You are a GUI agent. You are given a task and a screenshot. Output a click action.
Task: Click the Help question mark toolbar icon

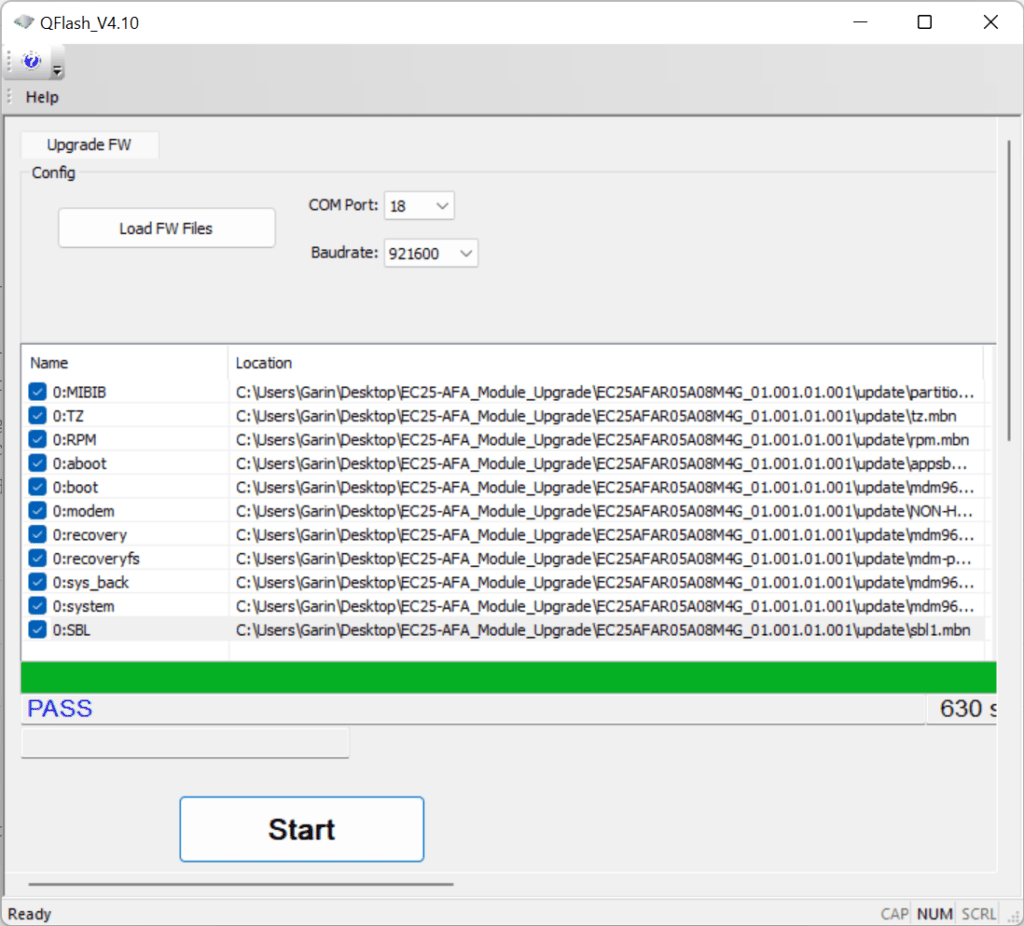(x=33, y=61)
